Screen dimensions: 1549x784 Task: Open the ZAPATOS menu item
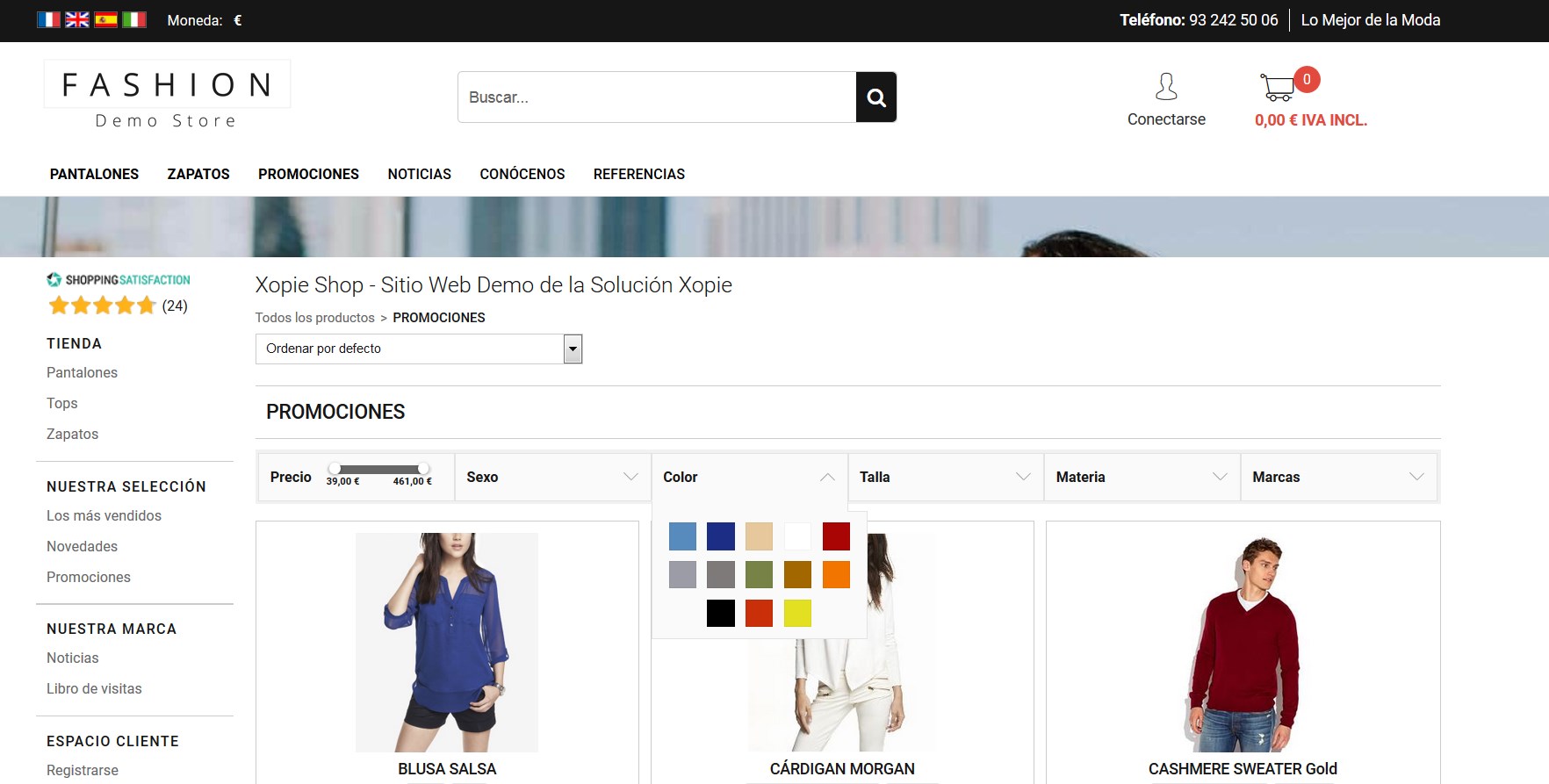pos(198,174)
